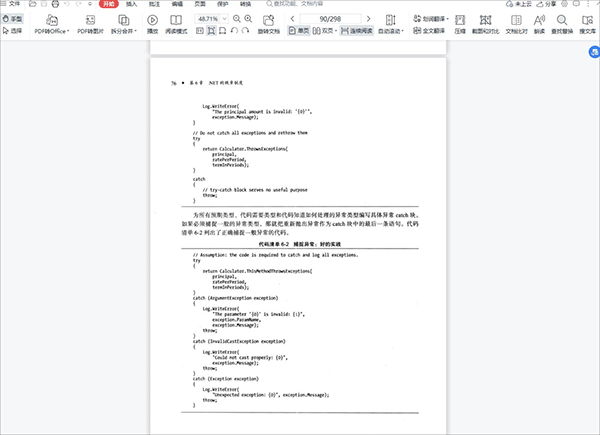
Task: Click the search functions field
Action: tap(295, 4)
